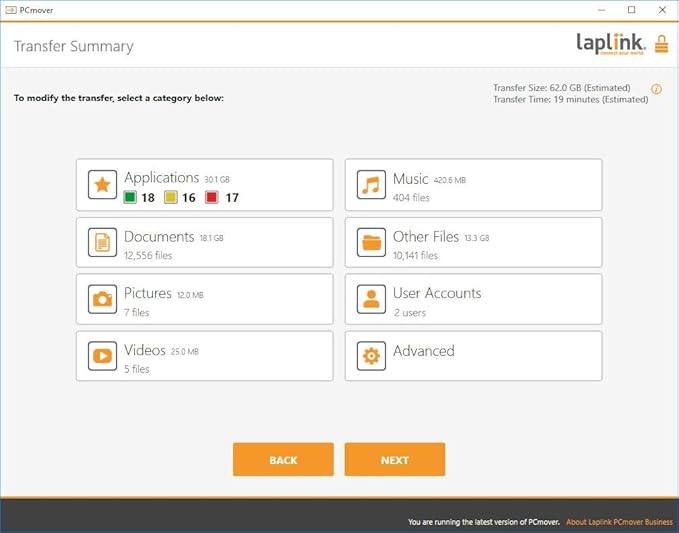Click the 5 files text
Image resolution: width=679 pixels, height=533 pixels.
137,369
